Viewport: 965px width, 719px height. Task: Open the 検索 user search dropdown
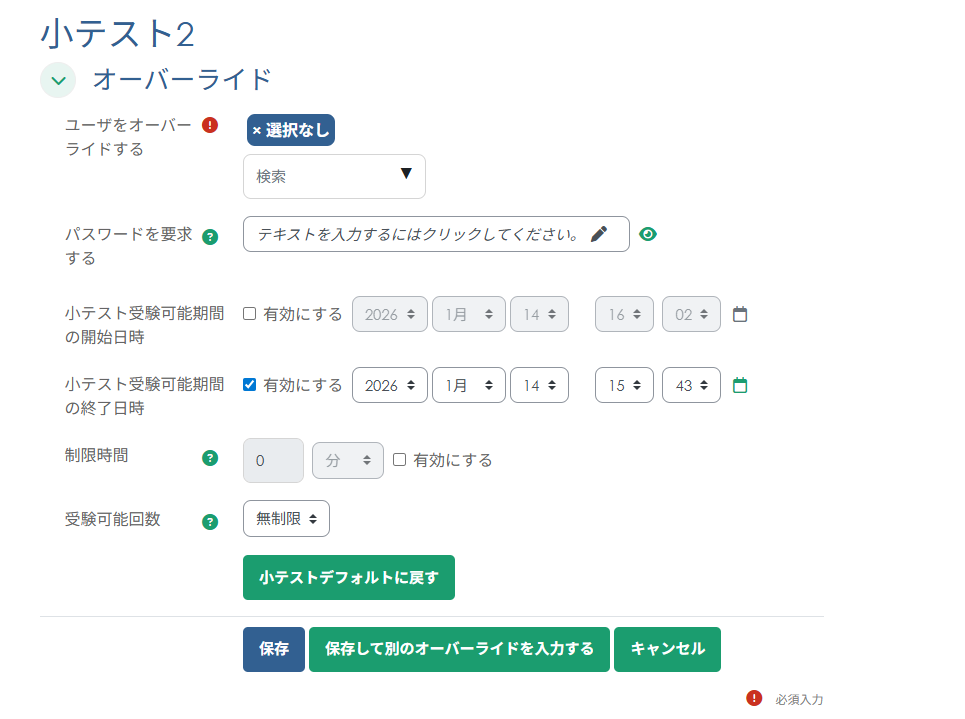pos(334,176)
